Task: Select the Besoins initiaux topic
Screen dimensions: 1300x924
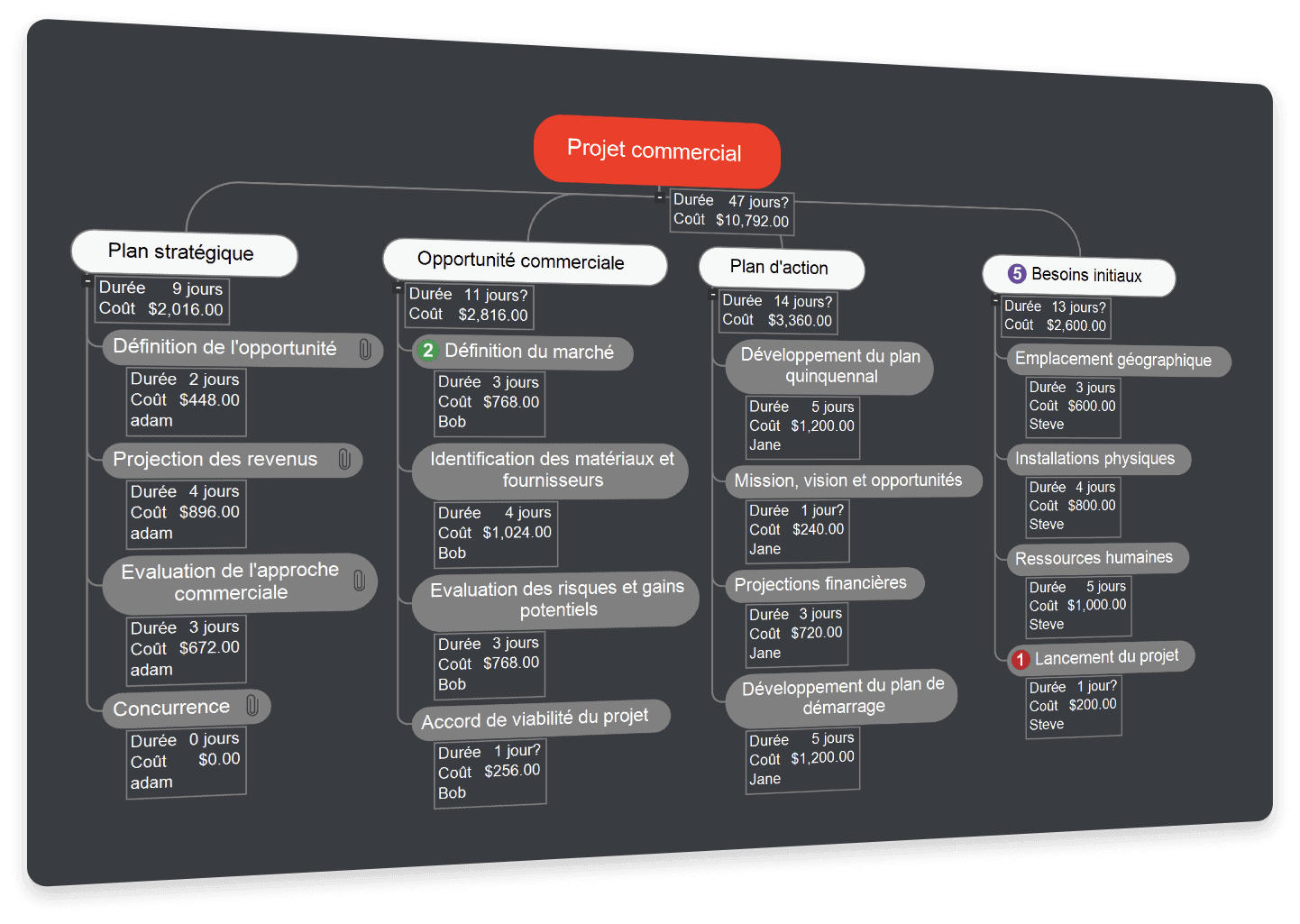Action: pyautogui.click(x=1078, y=276)
